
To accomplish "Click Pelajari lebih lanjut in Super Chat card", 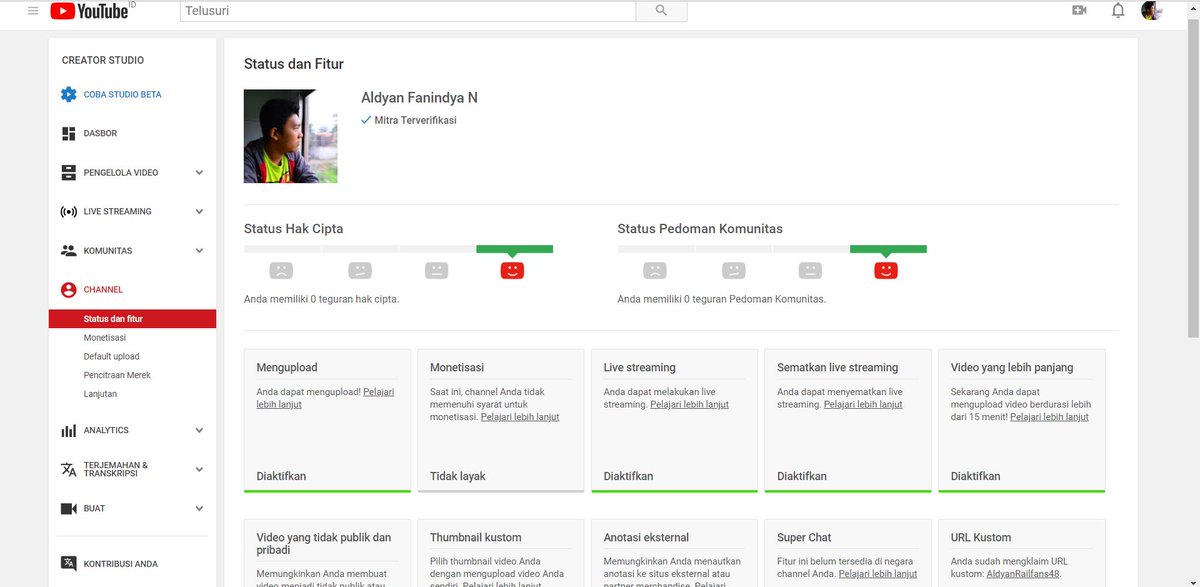I will tap(878, 574).
